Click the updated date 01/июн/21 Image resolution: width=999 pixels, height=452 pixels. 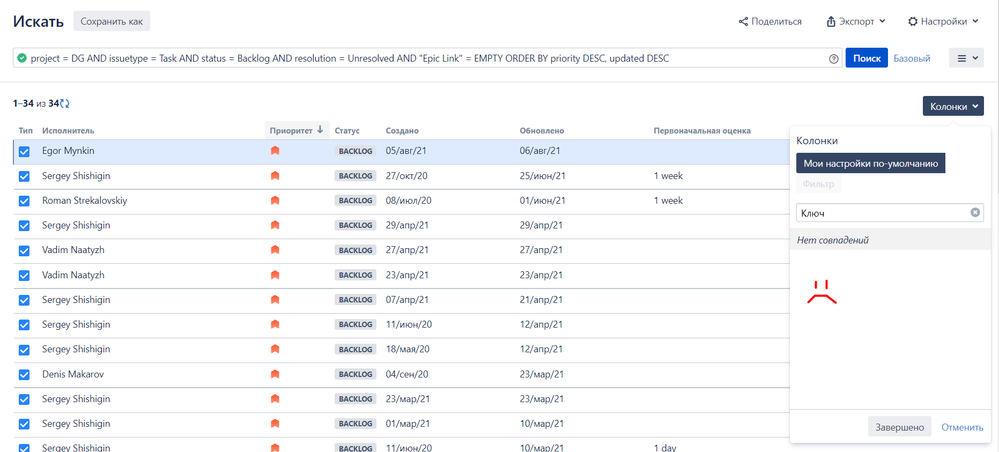[542, 201]
